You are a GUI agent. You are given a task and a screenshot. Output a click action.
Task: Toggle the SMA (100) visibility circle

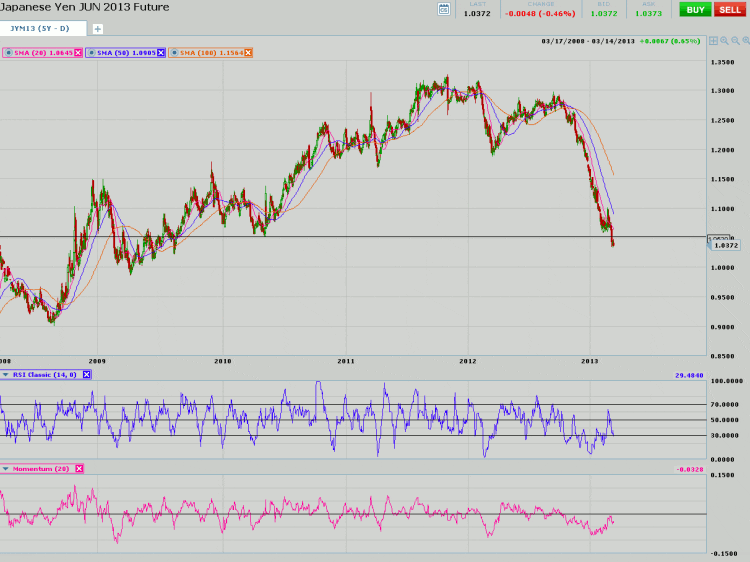coord(174,52)
